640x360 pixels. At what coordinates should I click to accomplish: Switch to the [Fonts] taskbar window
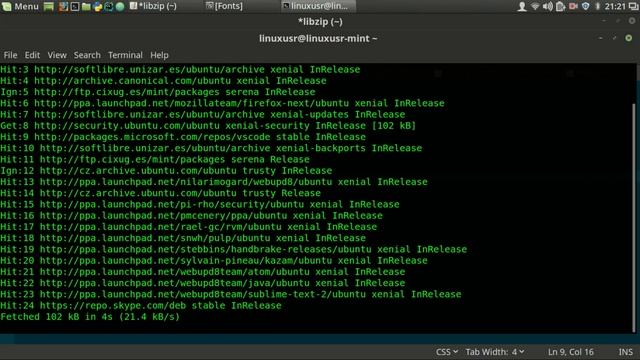(x=224, y=6)
